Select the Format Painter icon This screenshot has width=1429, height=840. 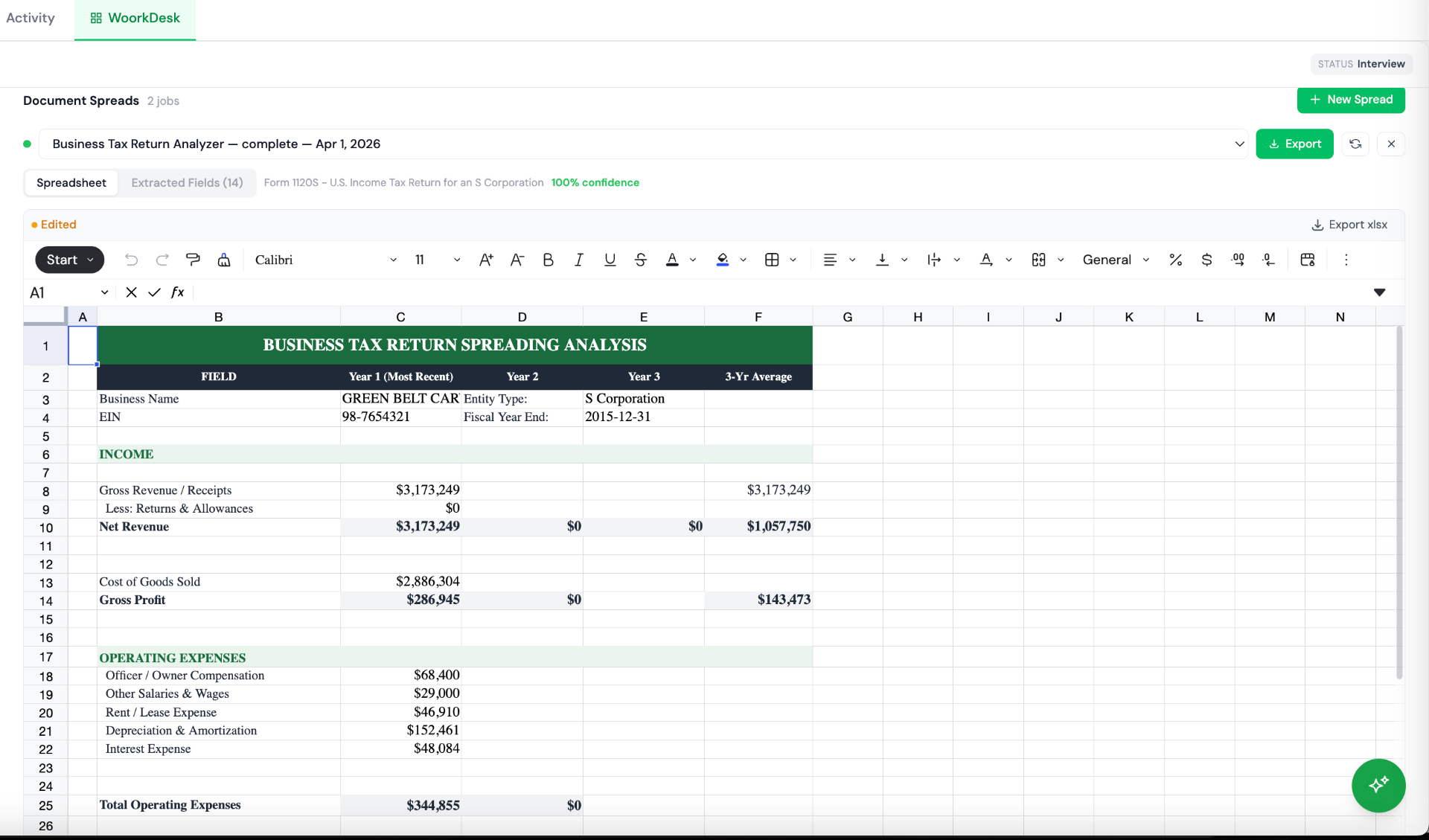pyautogui.click(x=193, y=260)
